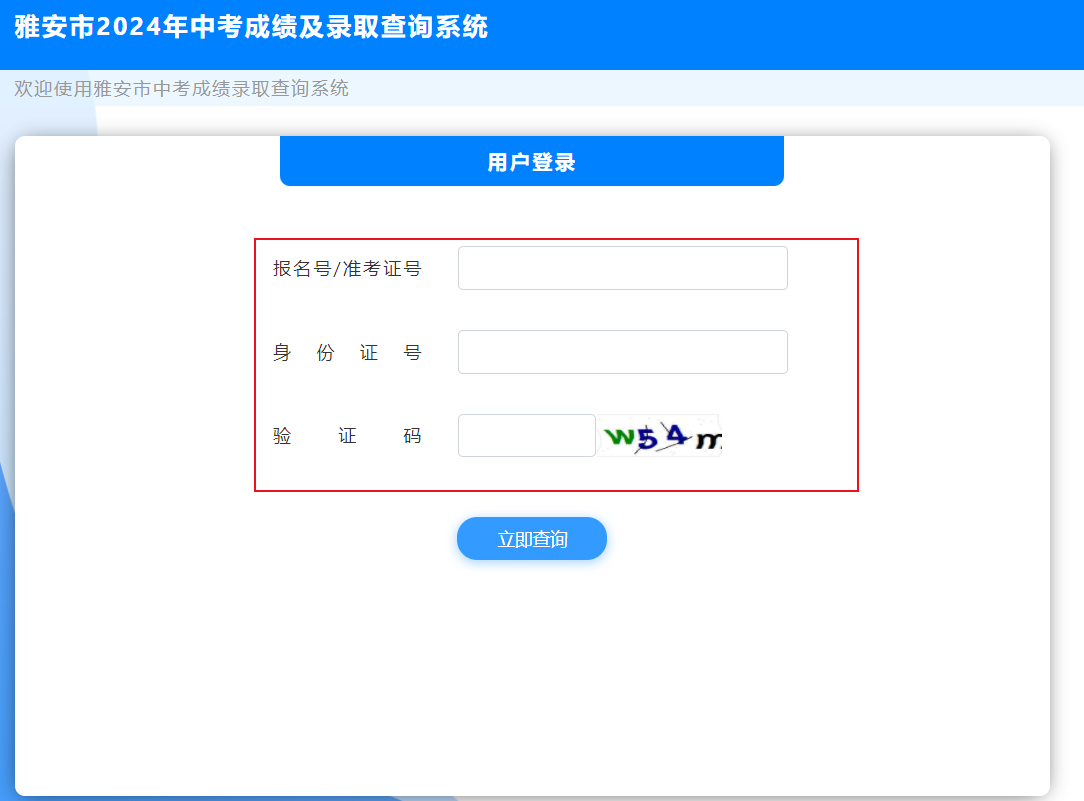
Task: Click the 号 character ending the 身份证号 label
Action: 412,353
